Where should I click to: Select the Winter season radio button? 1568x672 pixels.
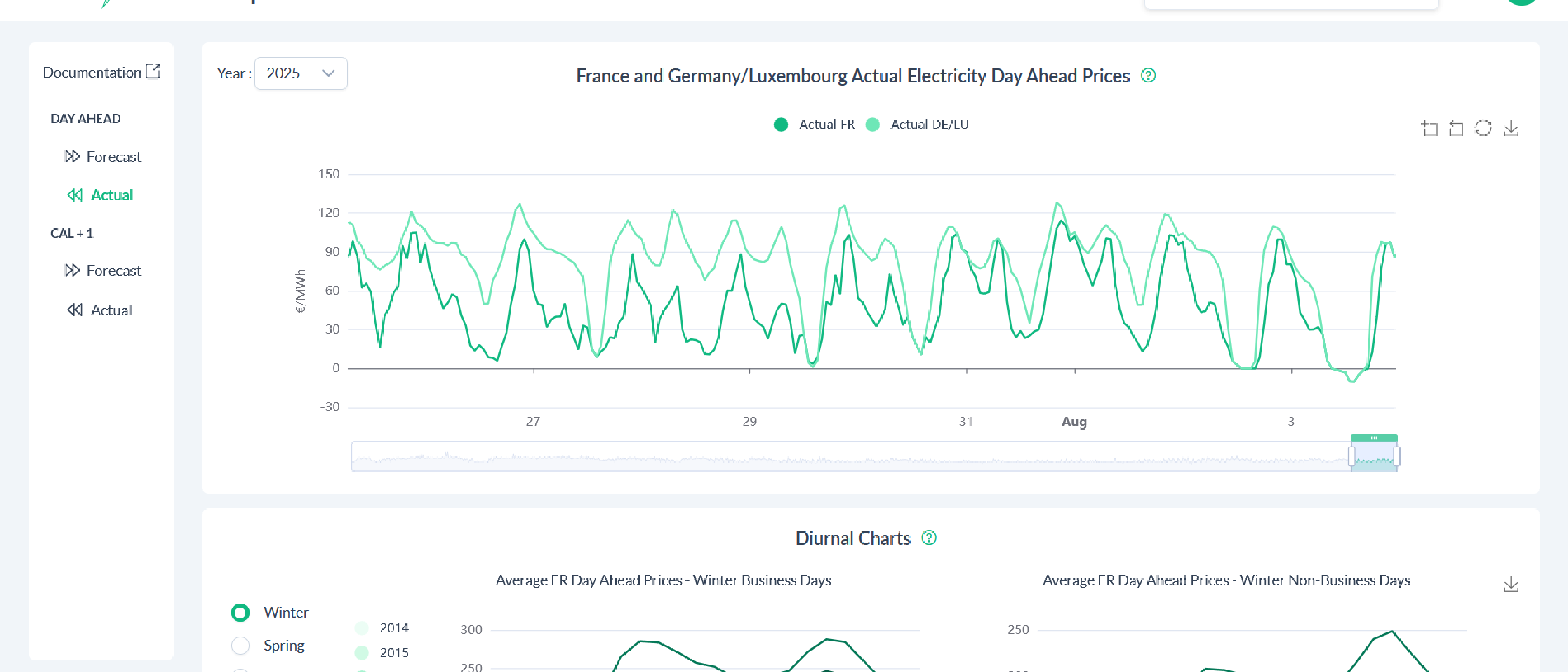click(240, 612)
